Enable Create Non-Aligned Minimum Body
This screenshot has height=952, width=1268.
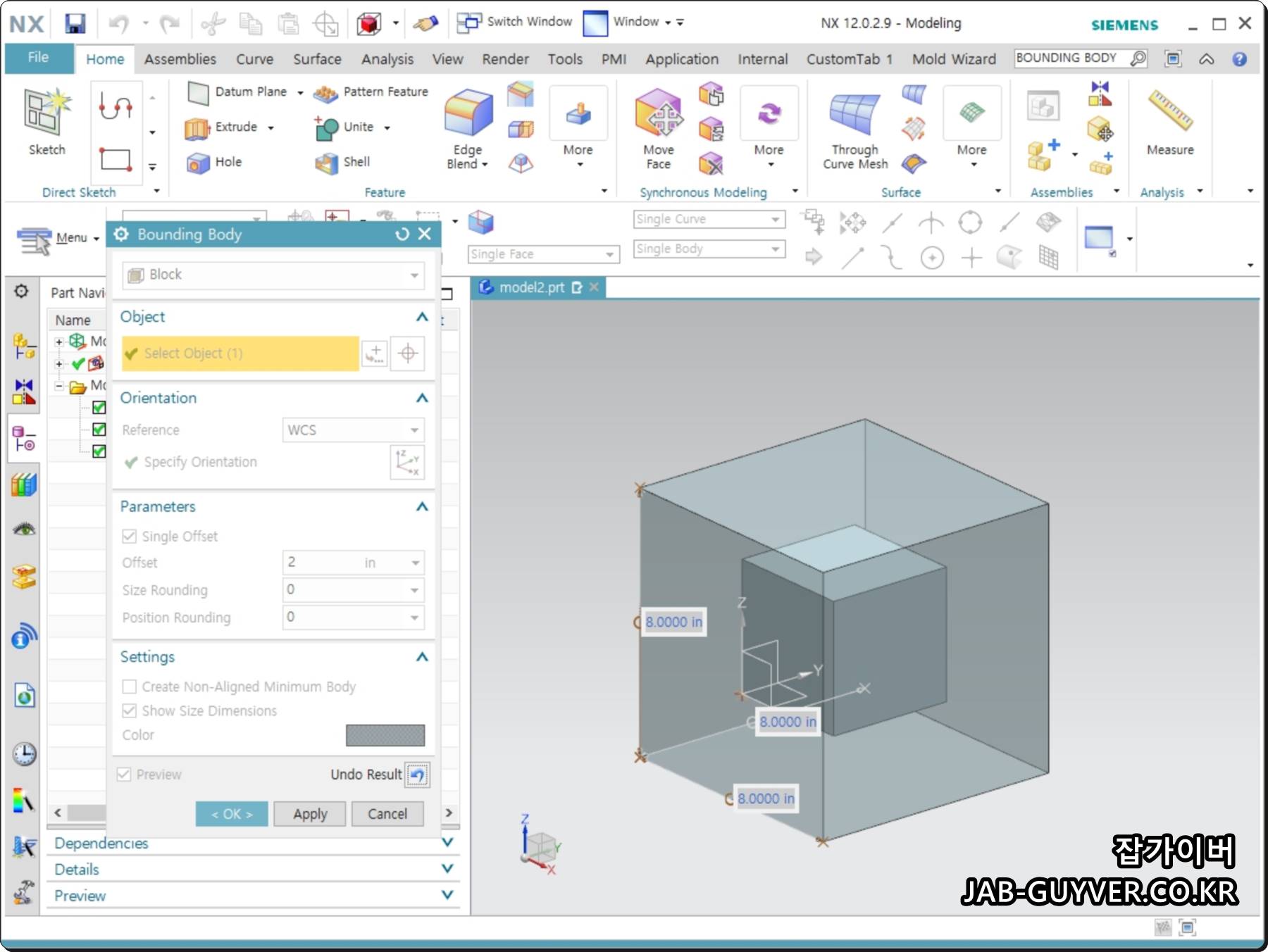pyautogui.click(x=129, y=687)
